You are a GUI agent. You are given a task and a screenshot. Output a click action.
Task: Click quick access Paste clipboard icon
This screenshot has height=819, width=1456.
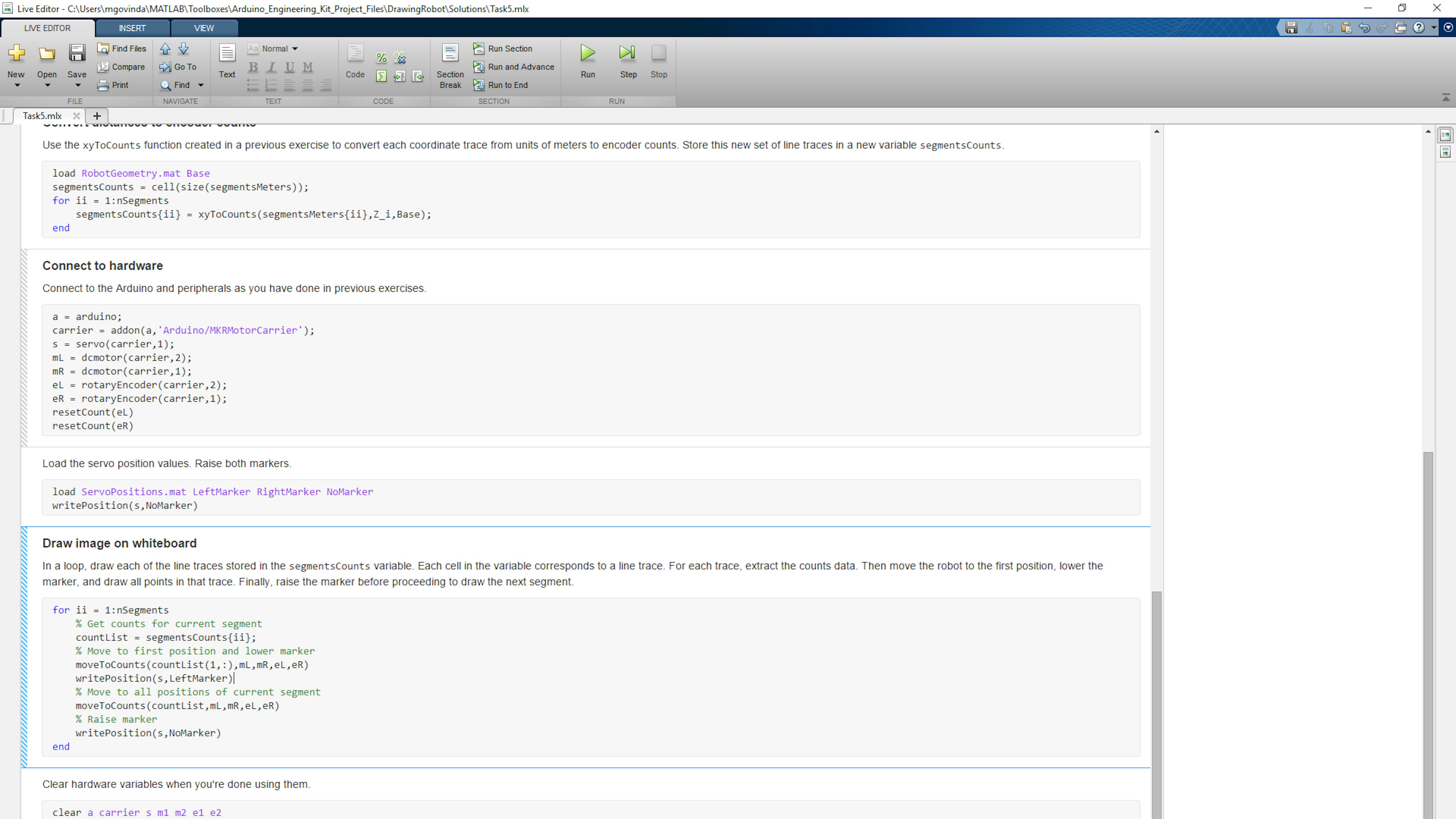(x=1346, y=28)
